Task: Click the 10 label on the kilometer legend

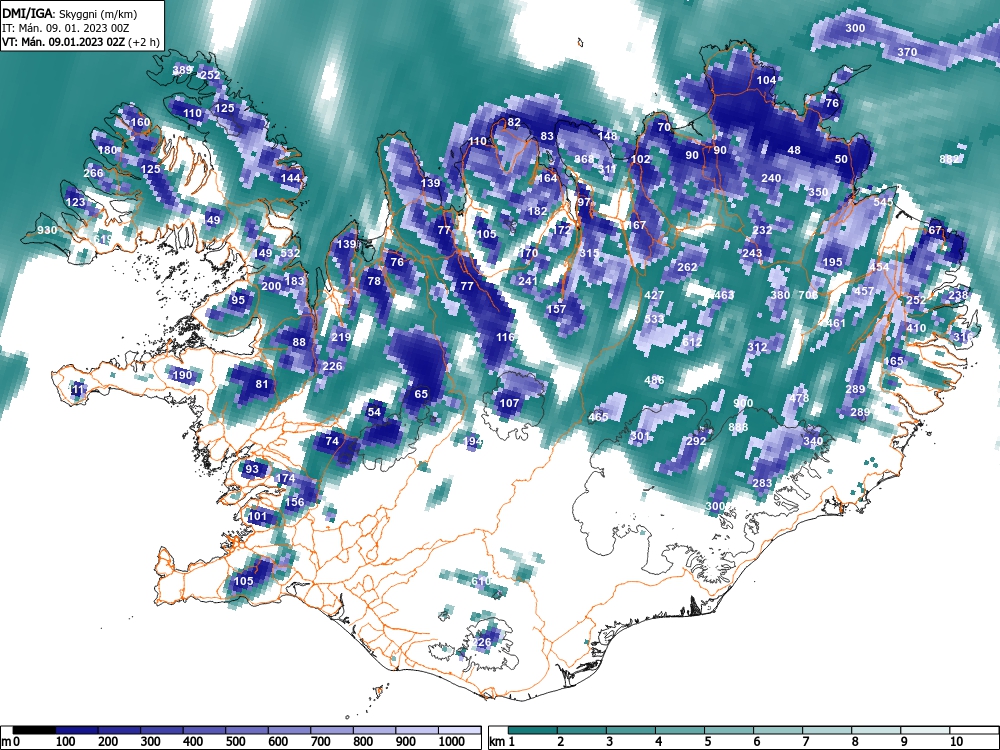Action: click(956, 742)
